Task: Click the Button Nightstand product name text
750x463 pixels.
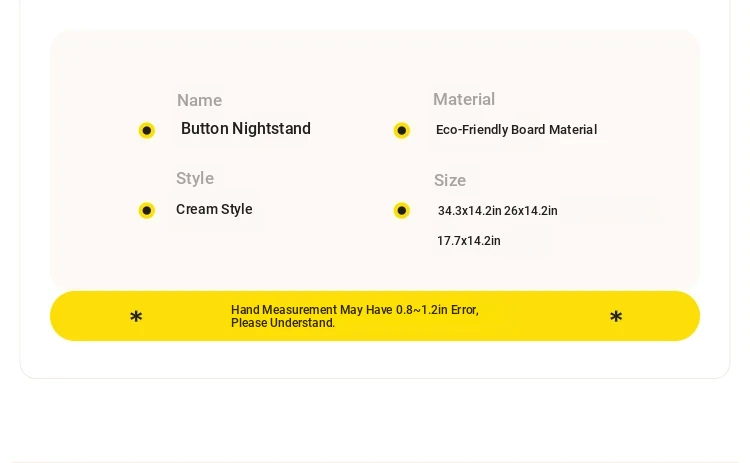Action: coord(246,129)
